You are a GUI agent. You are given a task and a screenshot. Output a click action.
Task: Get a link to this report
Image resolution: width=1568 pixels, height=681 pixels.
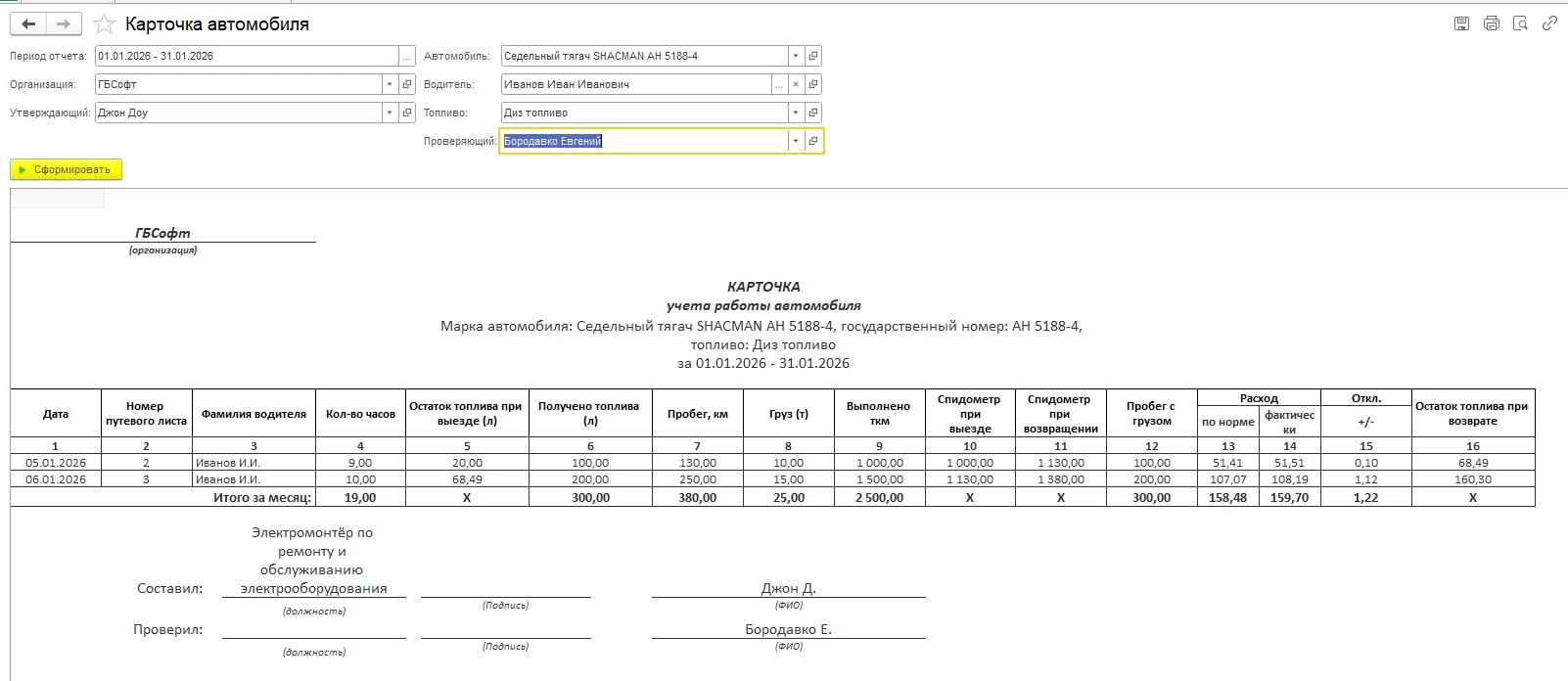[x=1549, y=23]
